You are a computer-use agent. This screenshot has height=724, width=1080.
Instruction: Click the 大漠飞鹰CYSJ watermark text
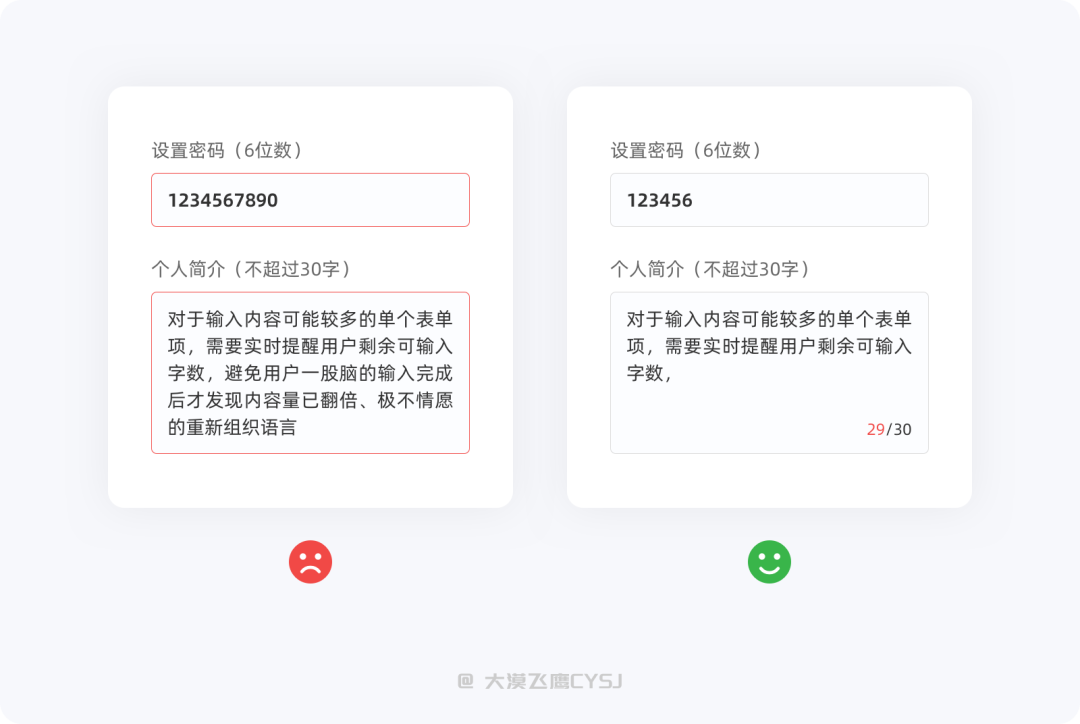(553, 681)
